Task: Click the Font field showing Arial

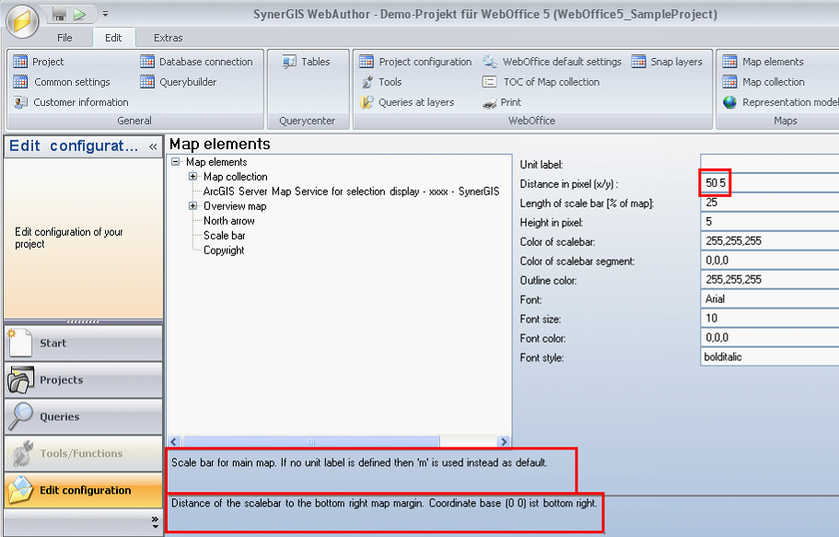Action: pos(769,299)
